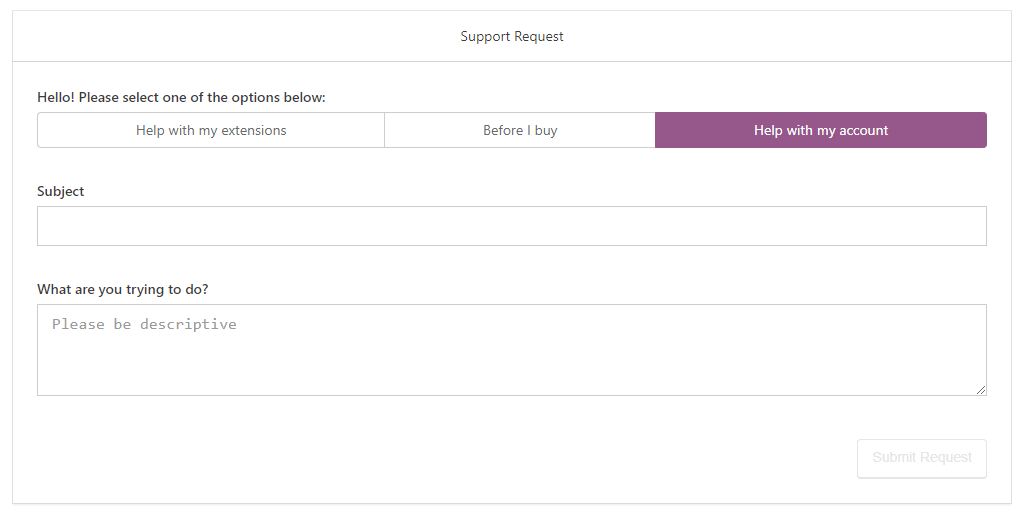This screenshot has height=516, width=1023.
Task: Click the large description box under What are you trying to do
Action: coord(512,350)
